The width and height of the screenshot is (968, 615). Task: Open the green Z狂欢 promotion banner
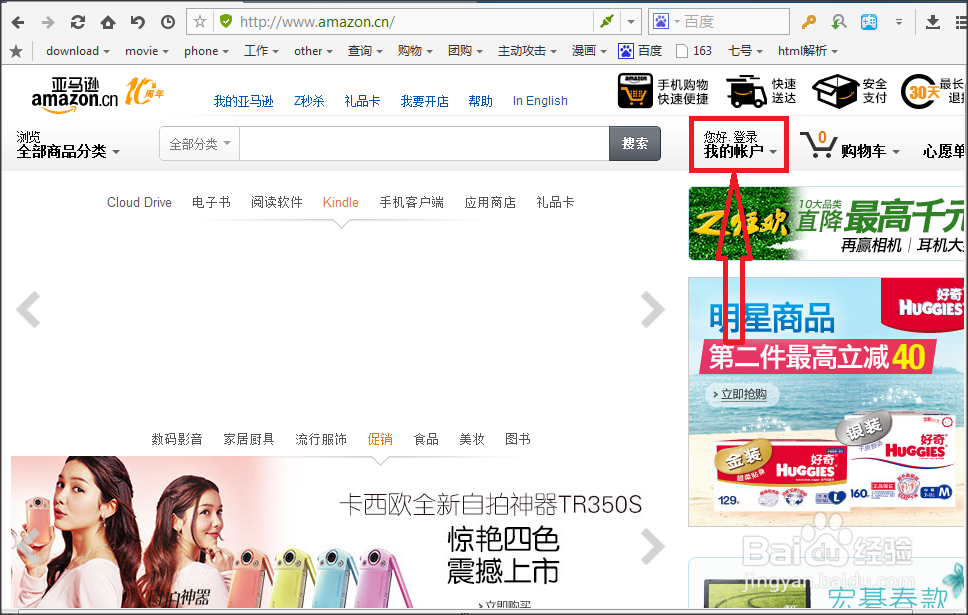point(826,224)
